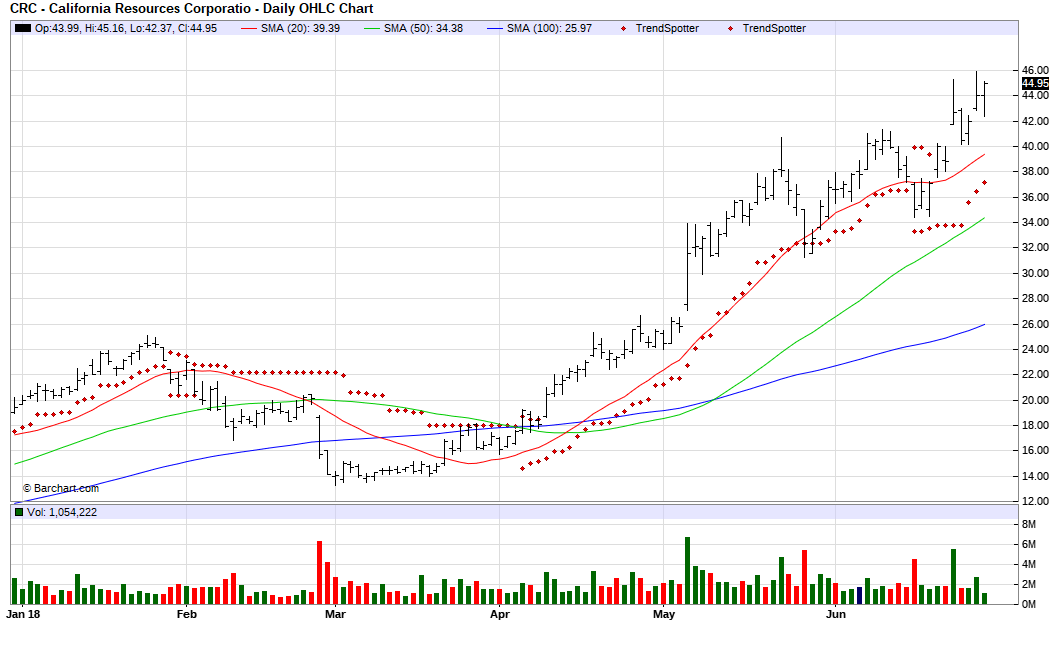Click the 42.00 price axis label
Image resolution: width=1060 pixels, height=645 pixels.
click(1035, 121)
